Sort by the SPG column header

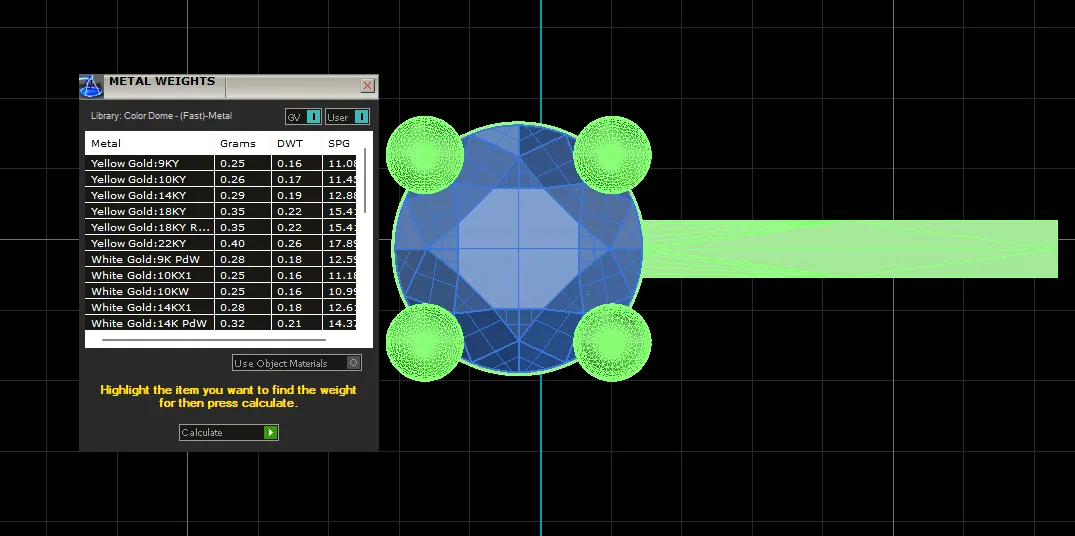[x=339, y=143]
